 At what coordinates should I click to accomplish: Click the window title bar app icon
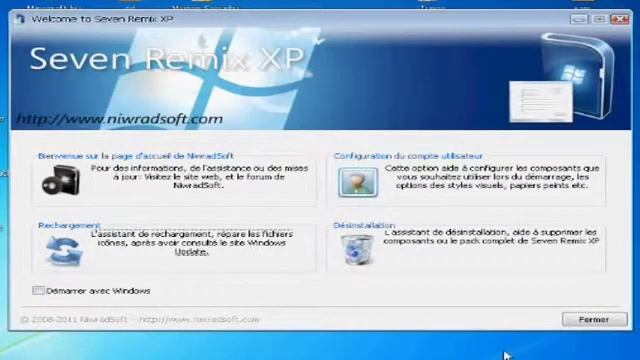coord(20,19)
